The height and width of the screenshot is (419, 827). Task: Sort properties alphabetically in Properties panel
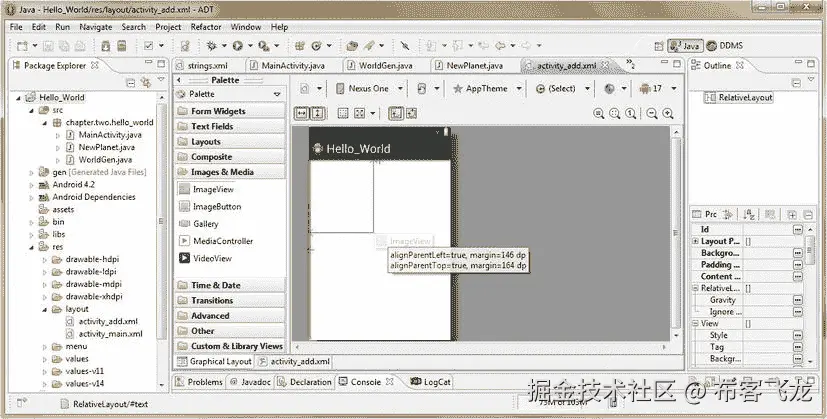(749, 214)
